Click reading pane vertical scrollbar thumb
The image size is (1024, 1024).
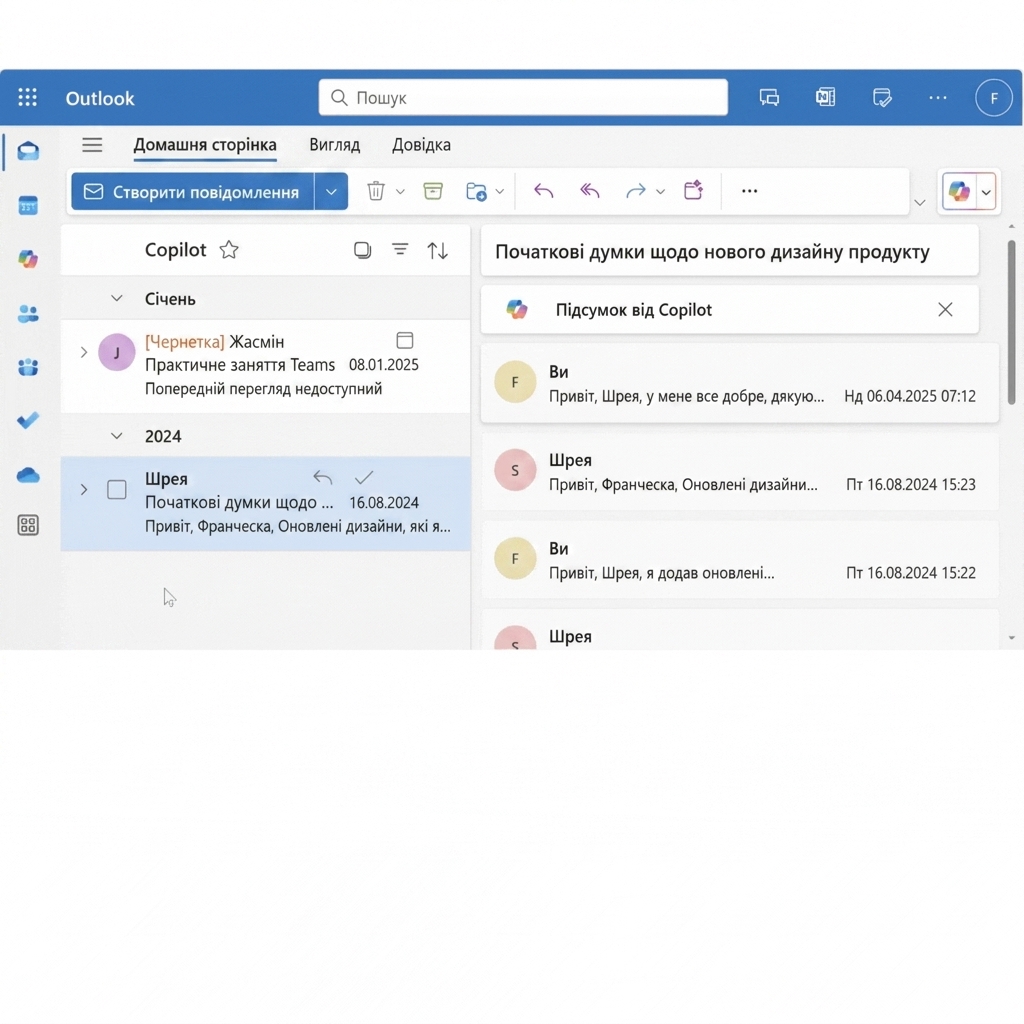tap(1012, 323)
